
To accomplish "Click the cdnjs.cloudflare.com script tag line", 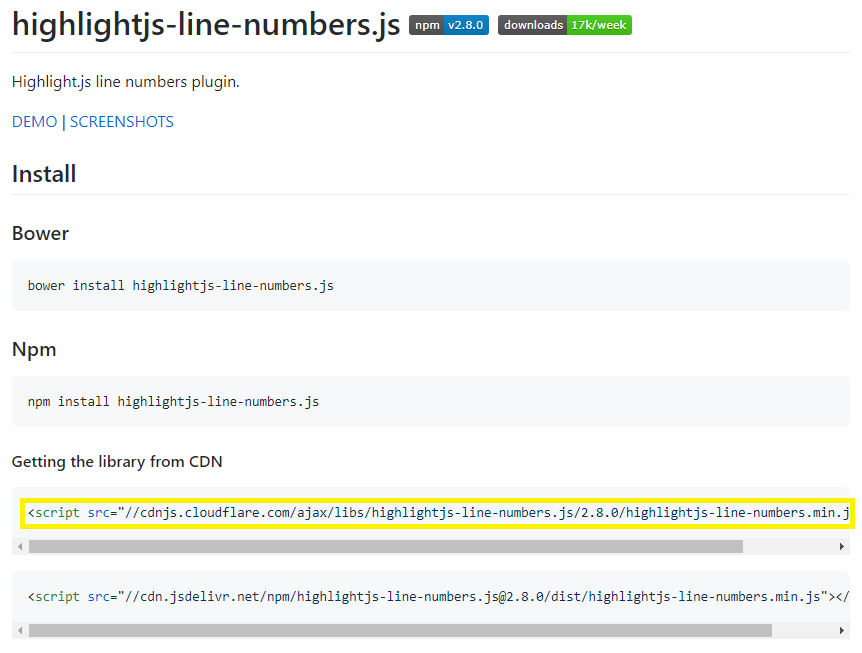I will [x=439, y=513].
